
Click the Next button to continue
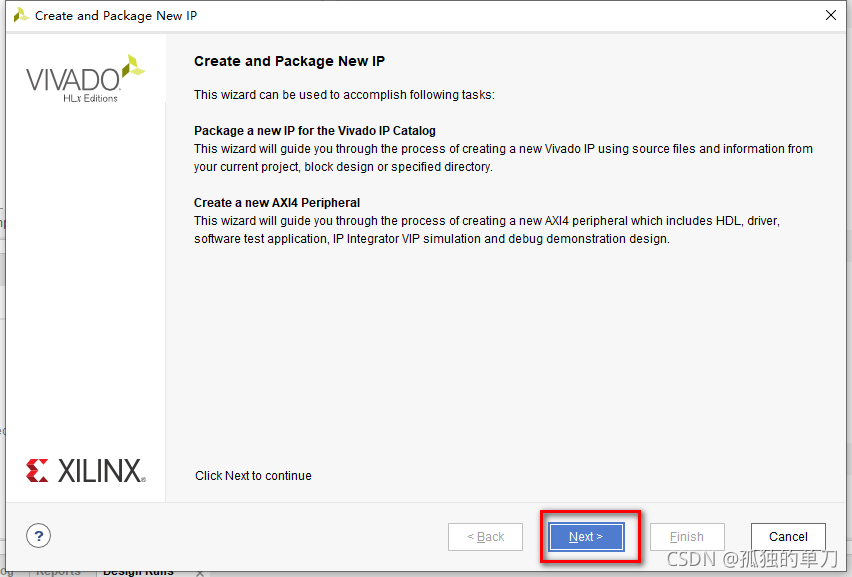585,537
